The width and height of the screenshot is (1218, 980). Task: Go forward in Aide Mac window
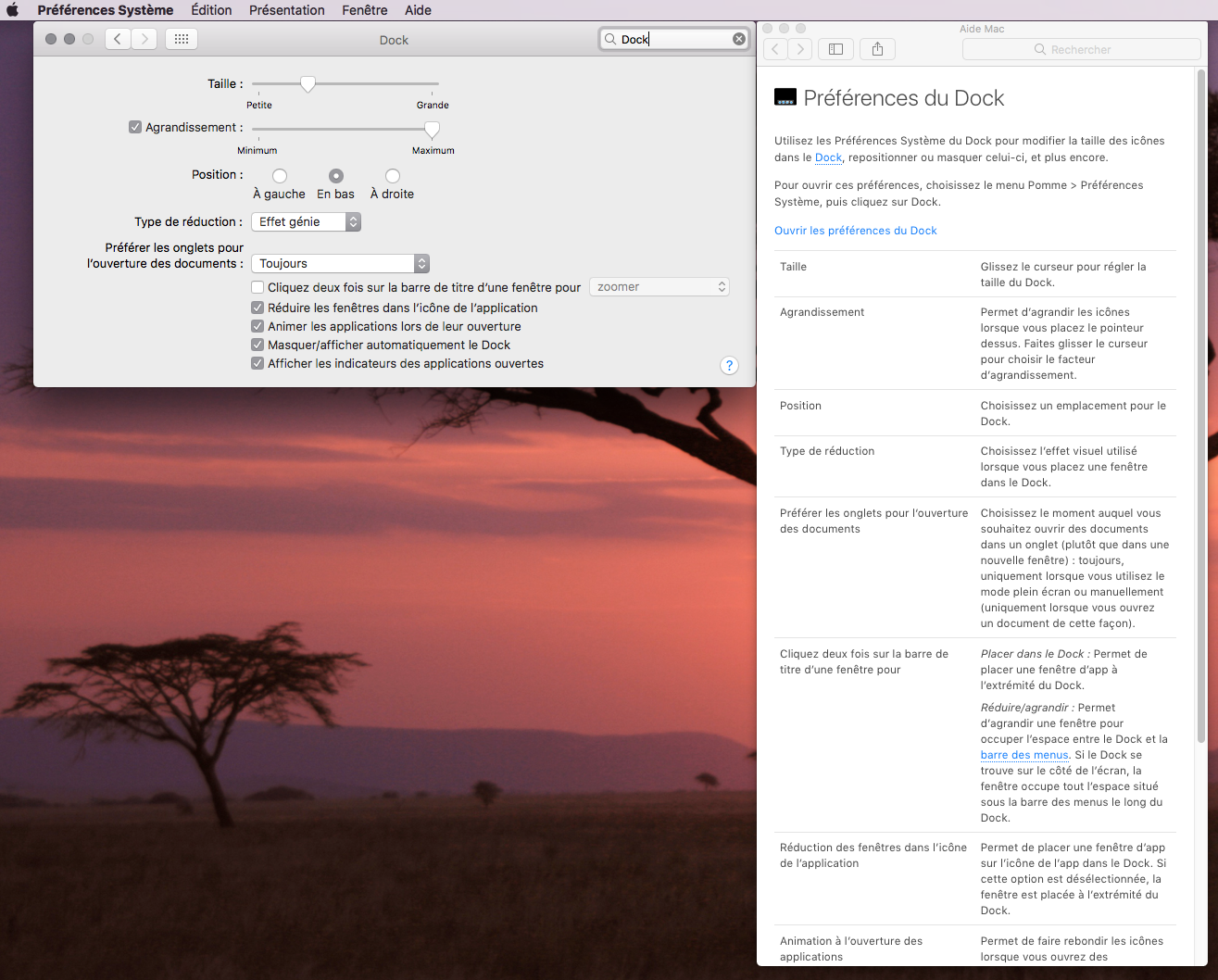coord(800,49)
